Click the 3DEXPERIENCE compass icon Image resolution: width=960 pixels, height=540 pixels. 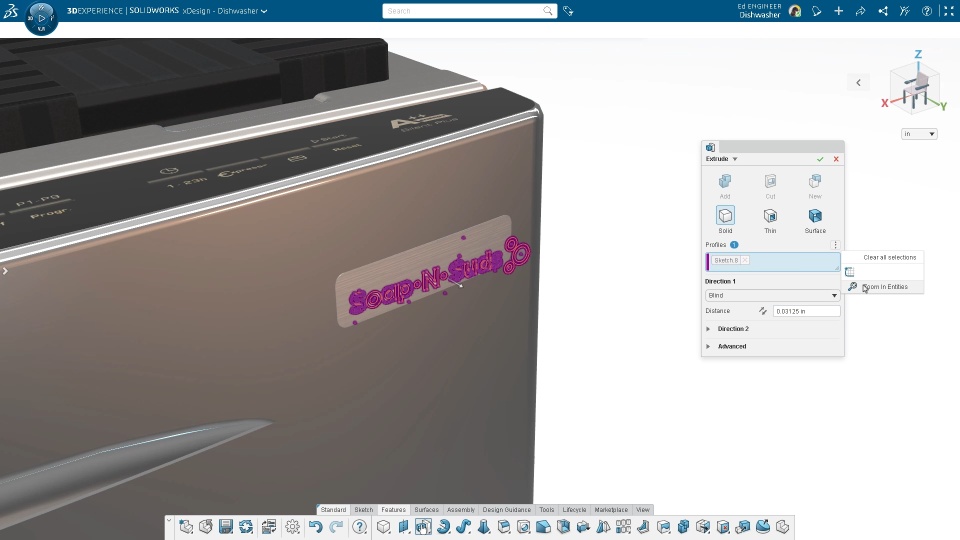42,18
